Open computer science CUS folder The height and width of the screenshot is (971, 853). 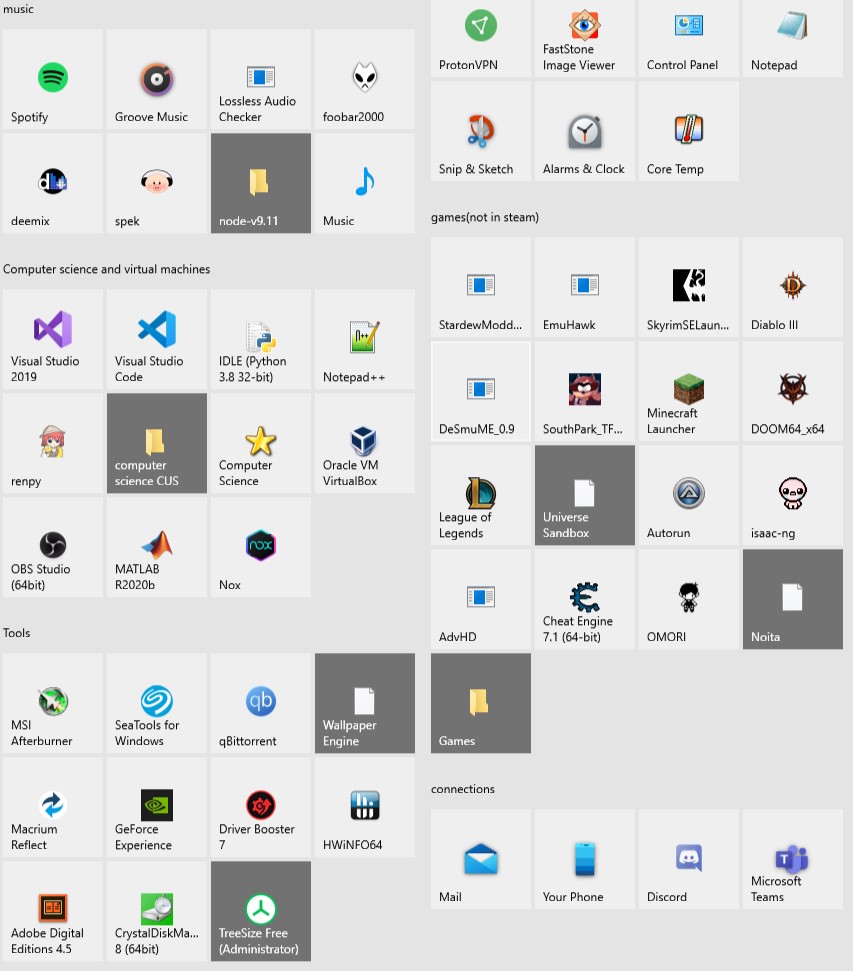157,443
